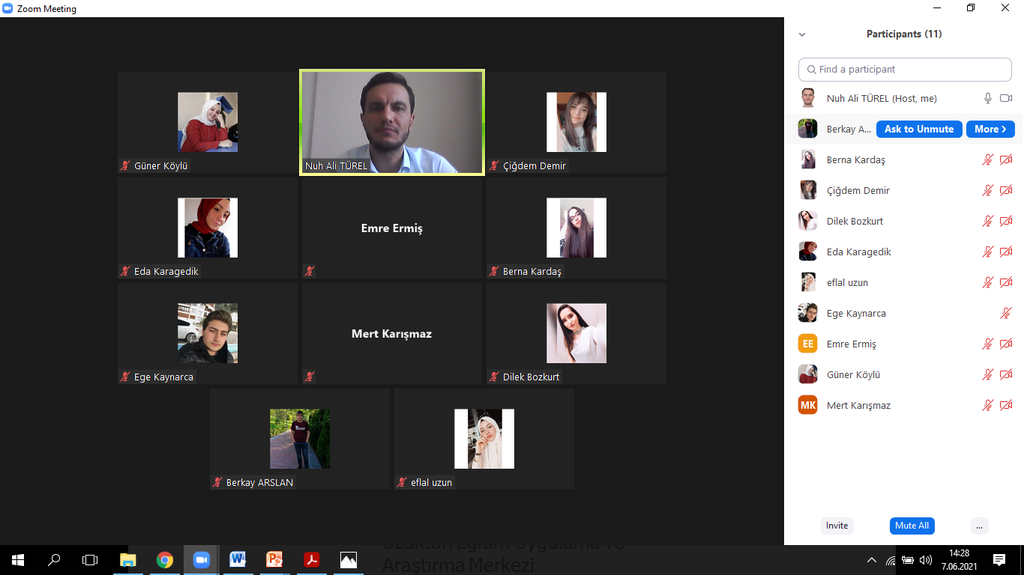This screenshot has width=1024, height=575.
Task: Open the three-dots participants options menu
Action: click(980, 526)
